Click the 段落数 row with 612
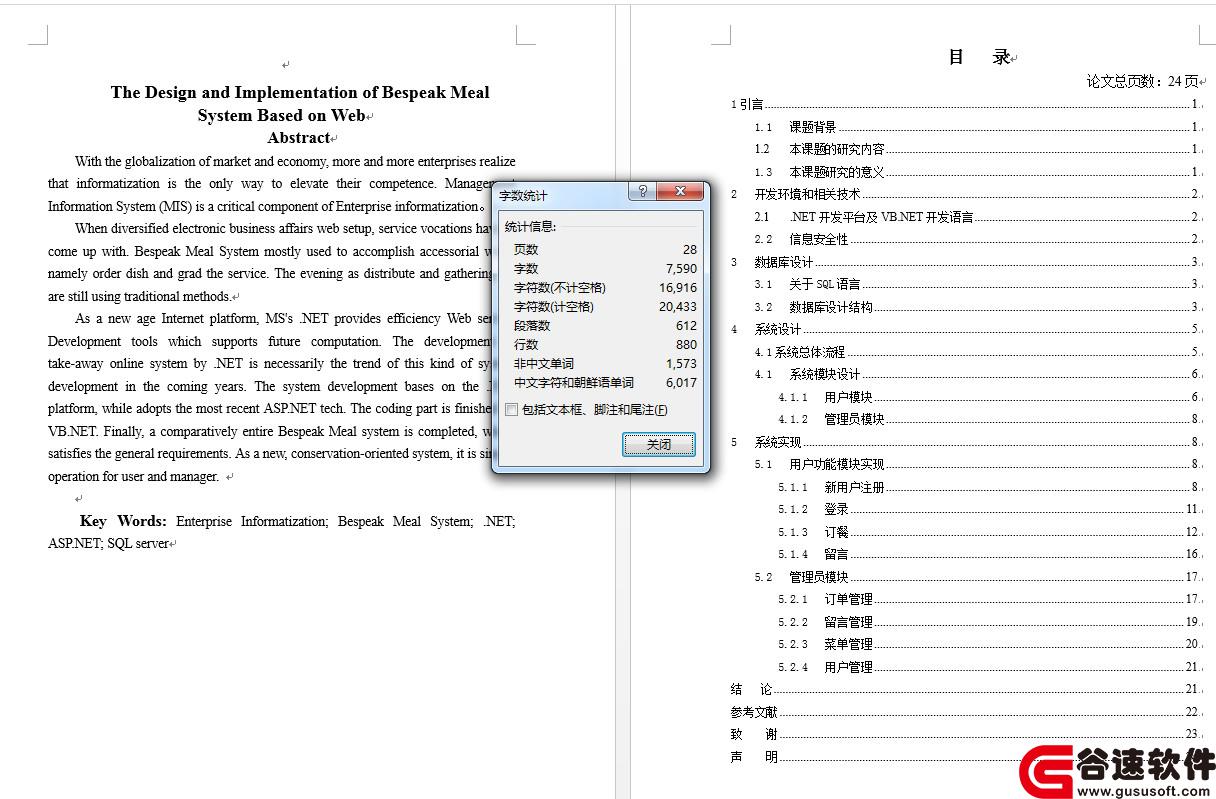Image resolution: width=1216 pixels, height=799 pixels. [x=605, y=325]
